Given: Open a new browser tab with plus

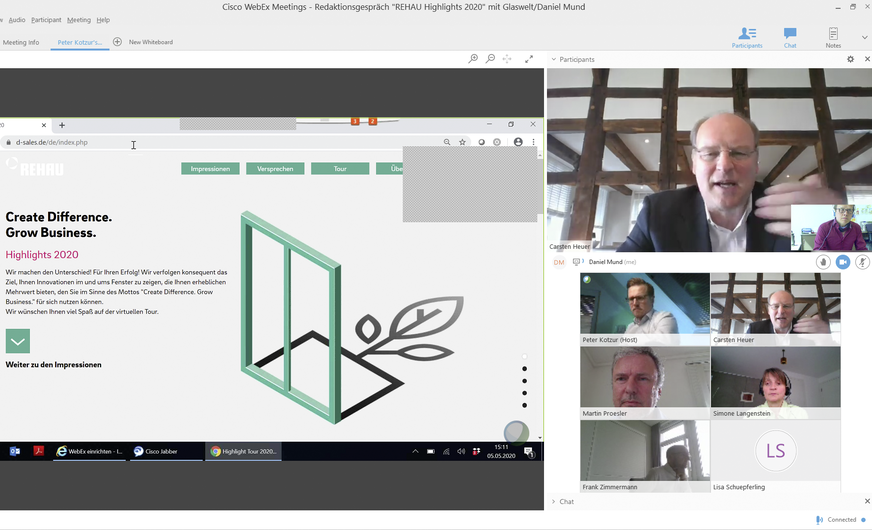Looking at the screenshot, I should pos(62,125).
